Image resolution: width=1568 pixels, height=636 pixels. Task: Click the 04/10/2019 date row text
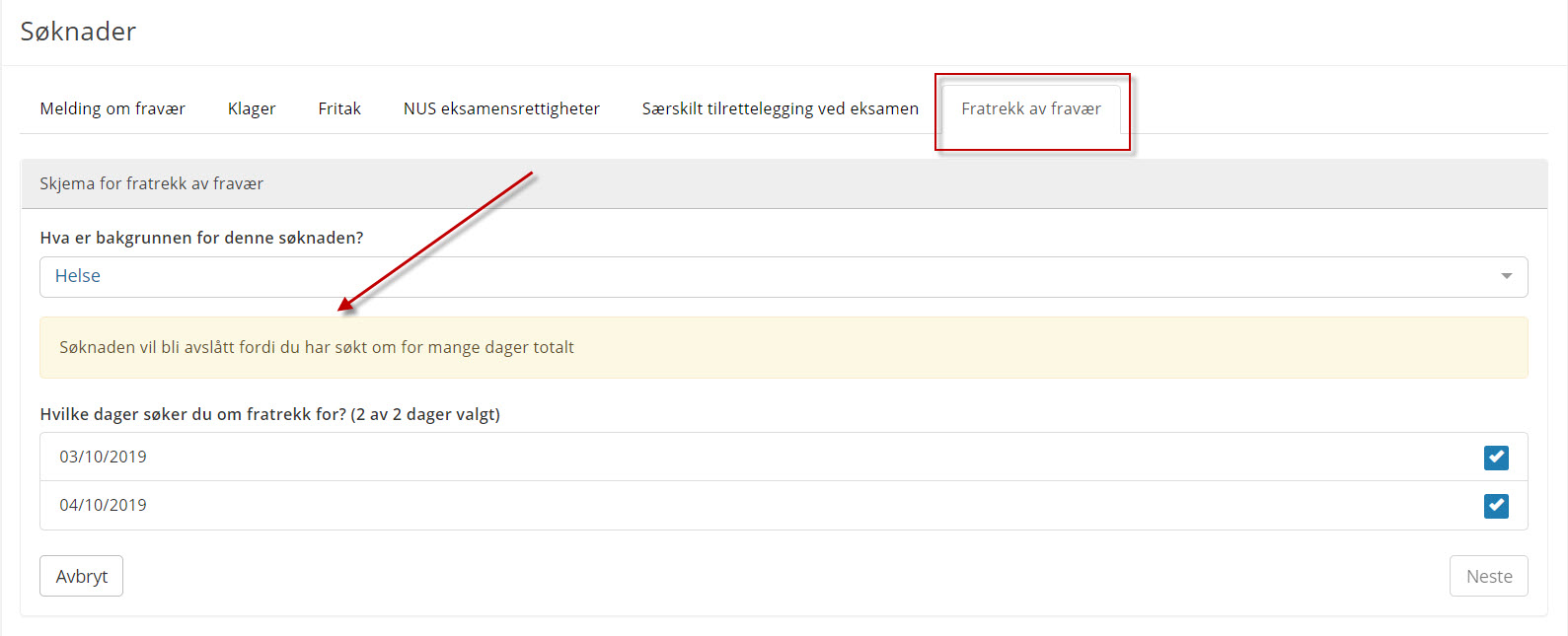click(x=103, y=505)
